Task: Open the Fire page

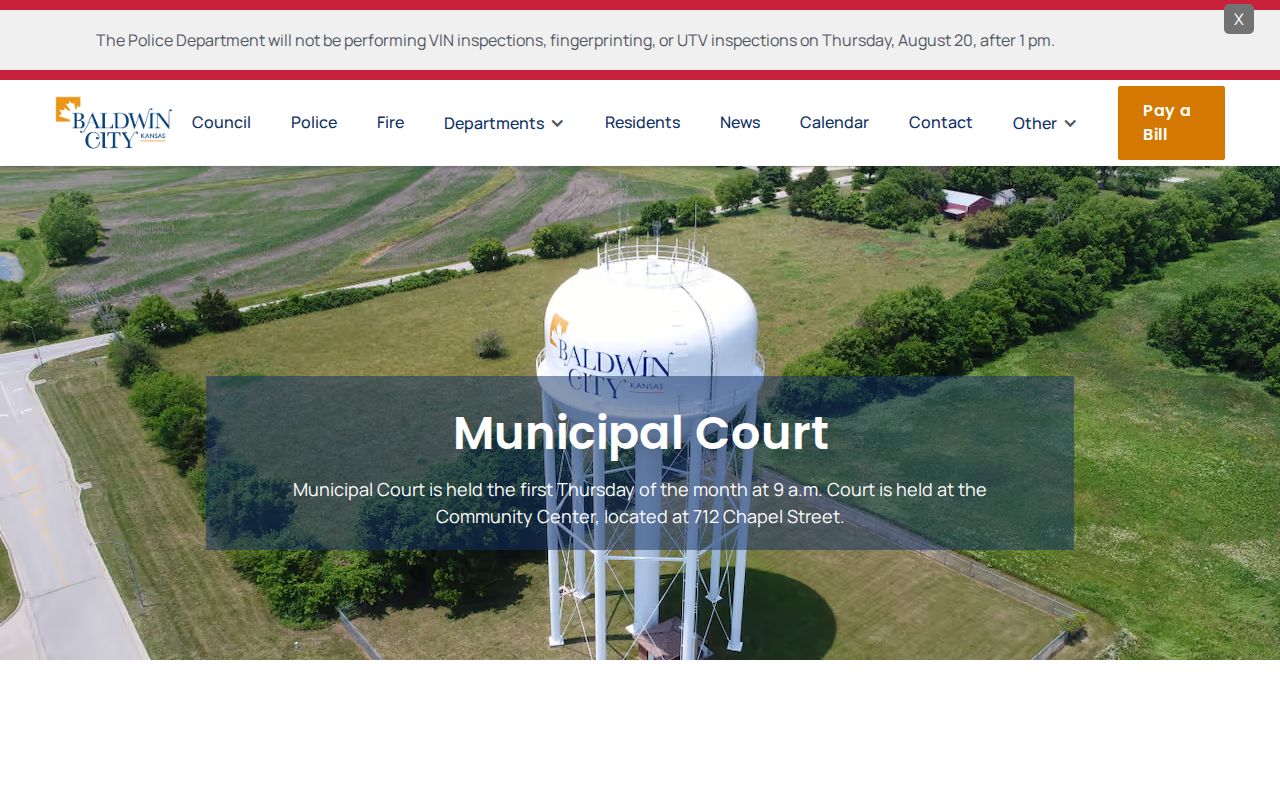Action: (391, 122)
